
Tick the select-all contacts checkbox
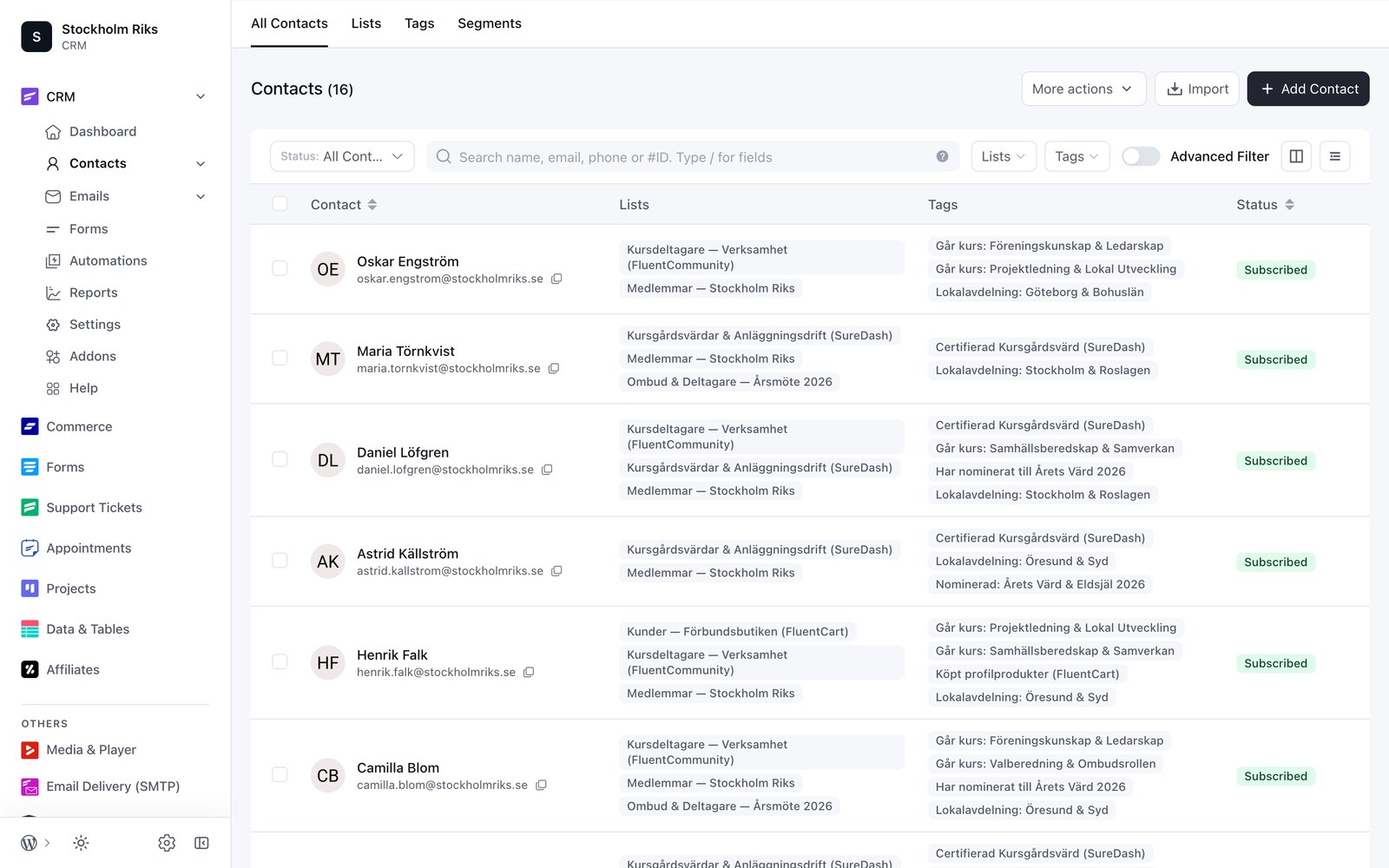280,204
